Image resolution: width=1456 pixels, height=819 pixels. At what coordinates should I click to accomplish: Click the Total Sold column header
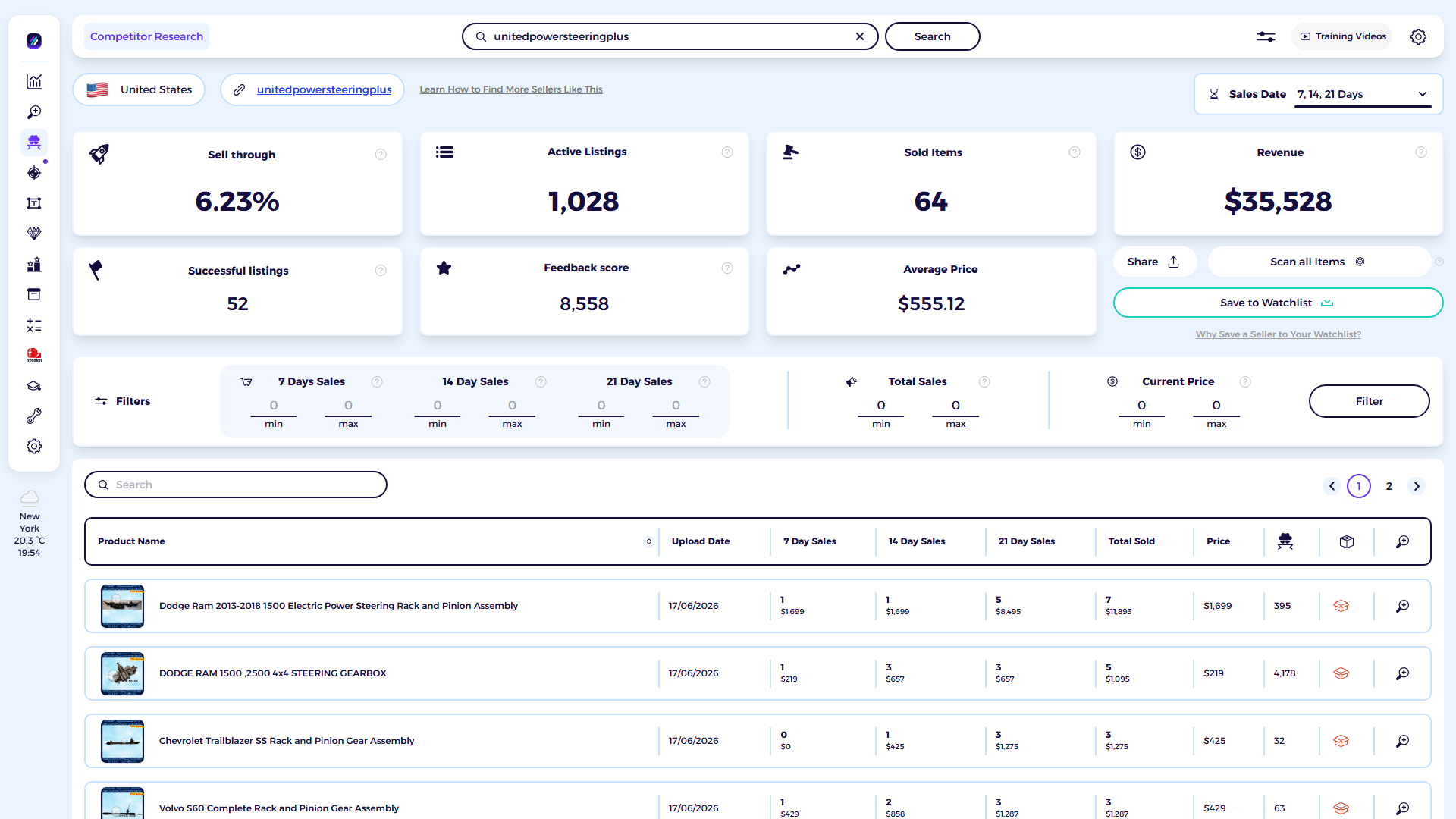click(1131, 541)
